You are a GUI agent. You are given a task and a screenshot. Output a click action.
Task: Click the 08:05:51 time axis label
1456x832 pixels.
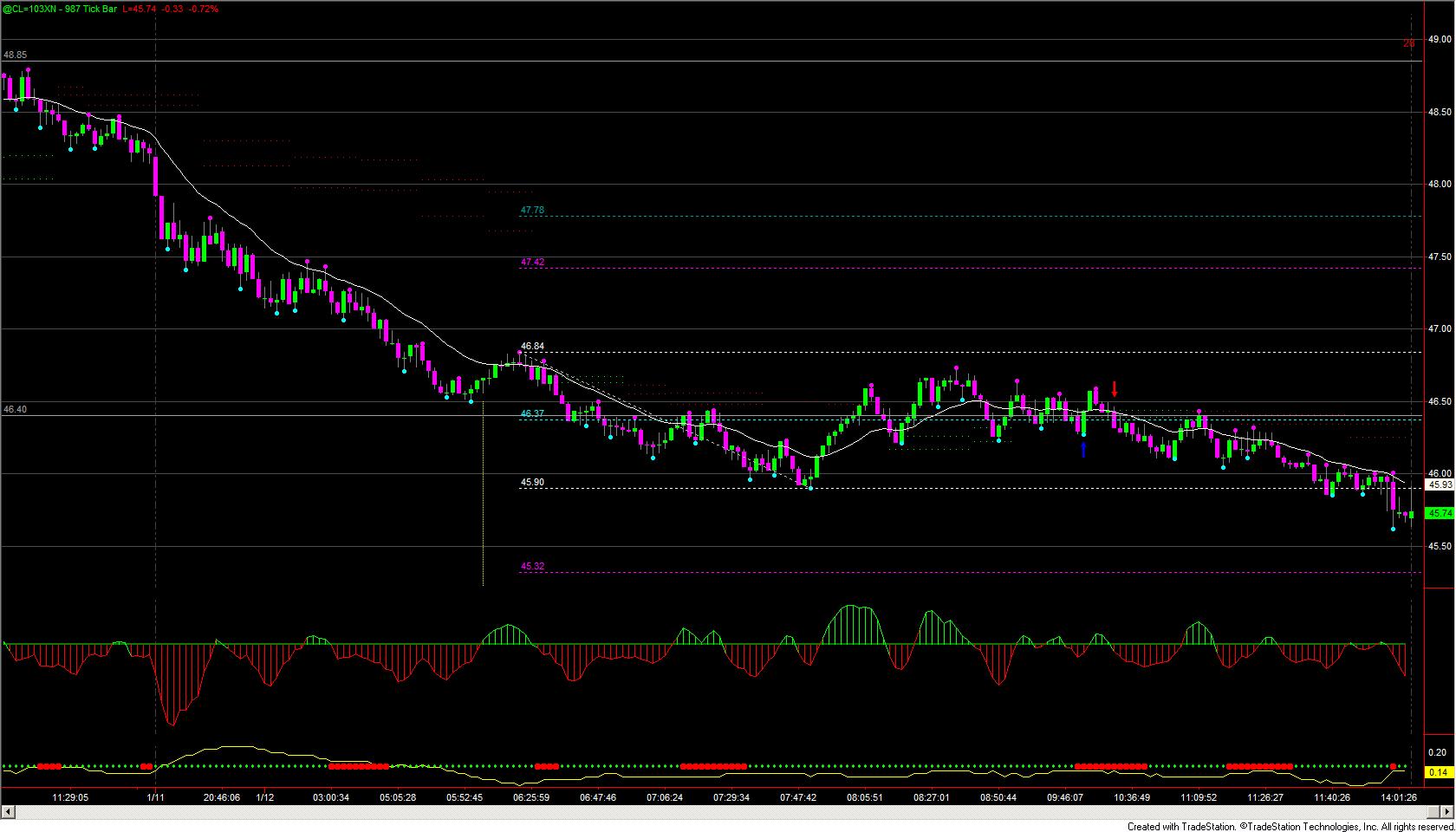(x=865, y=797)
